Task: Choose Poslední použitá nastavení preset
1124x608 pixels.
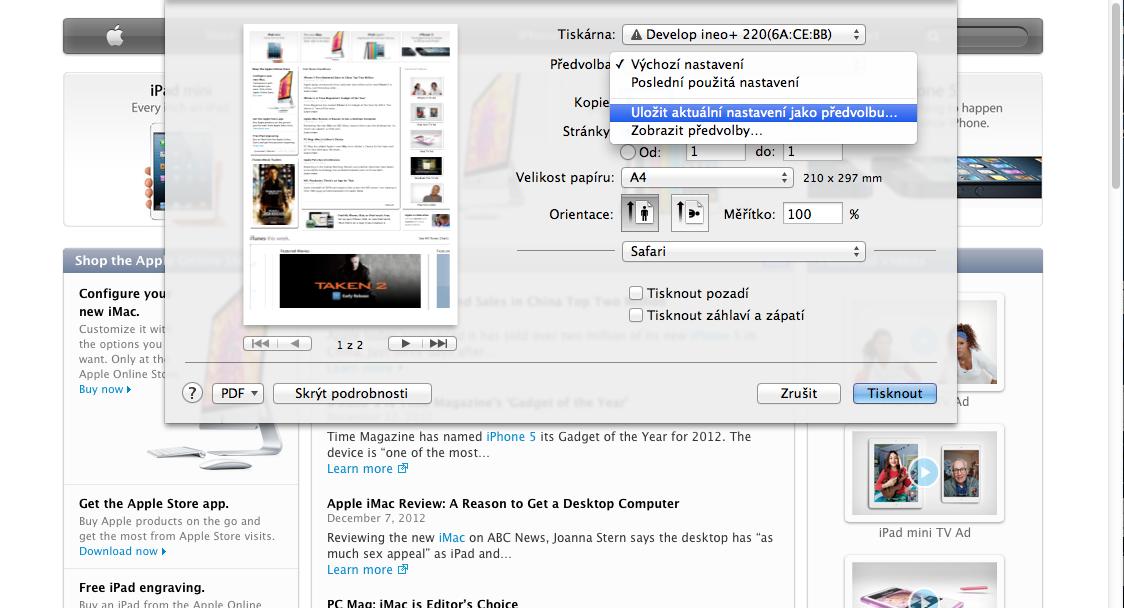Action: [x=763, y=82]
